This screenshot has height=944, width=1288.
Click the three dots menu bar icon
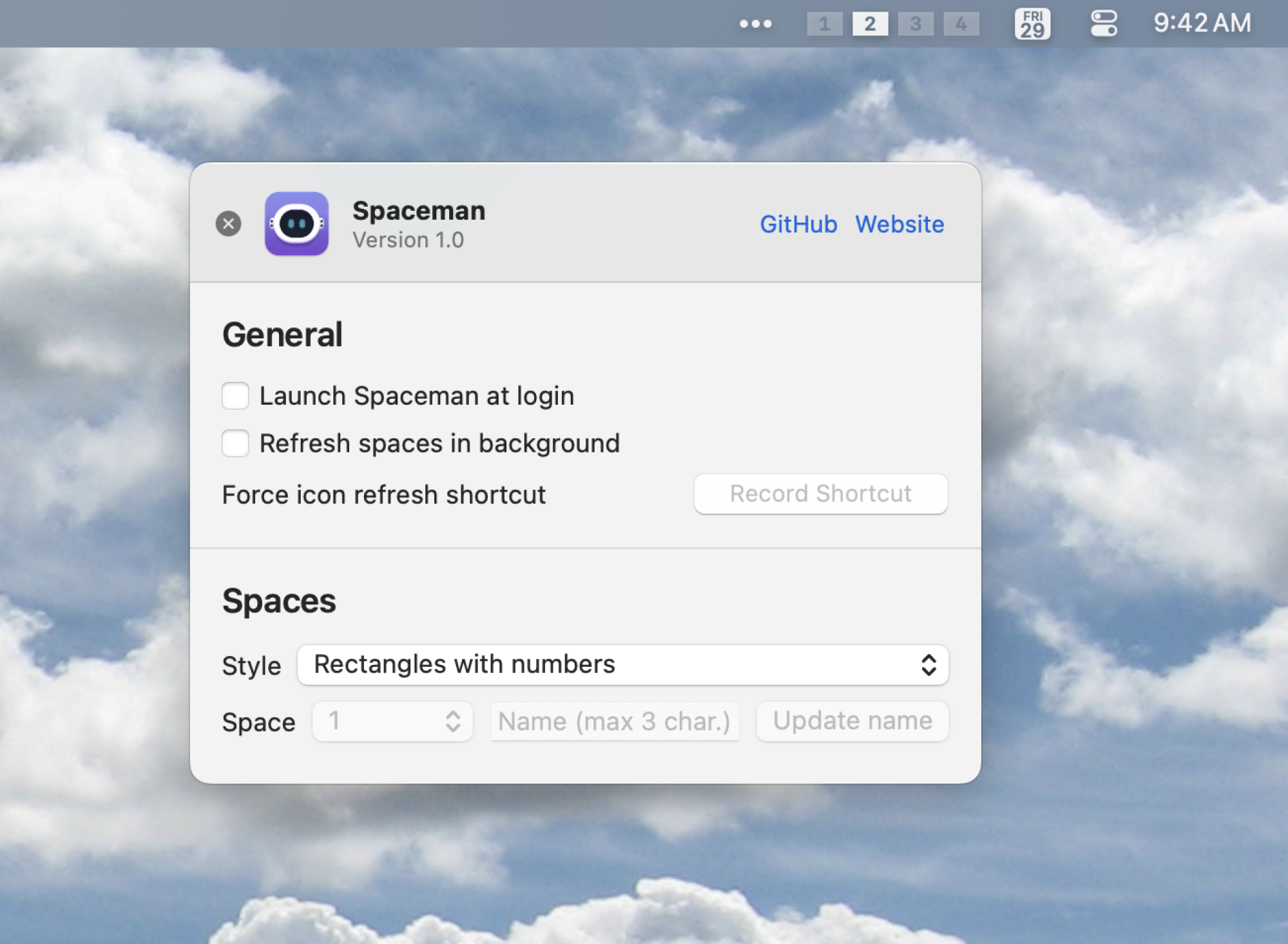(x=755, y=24)
